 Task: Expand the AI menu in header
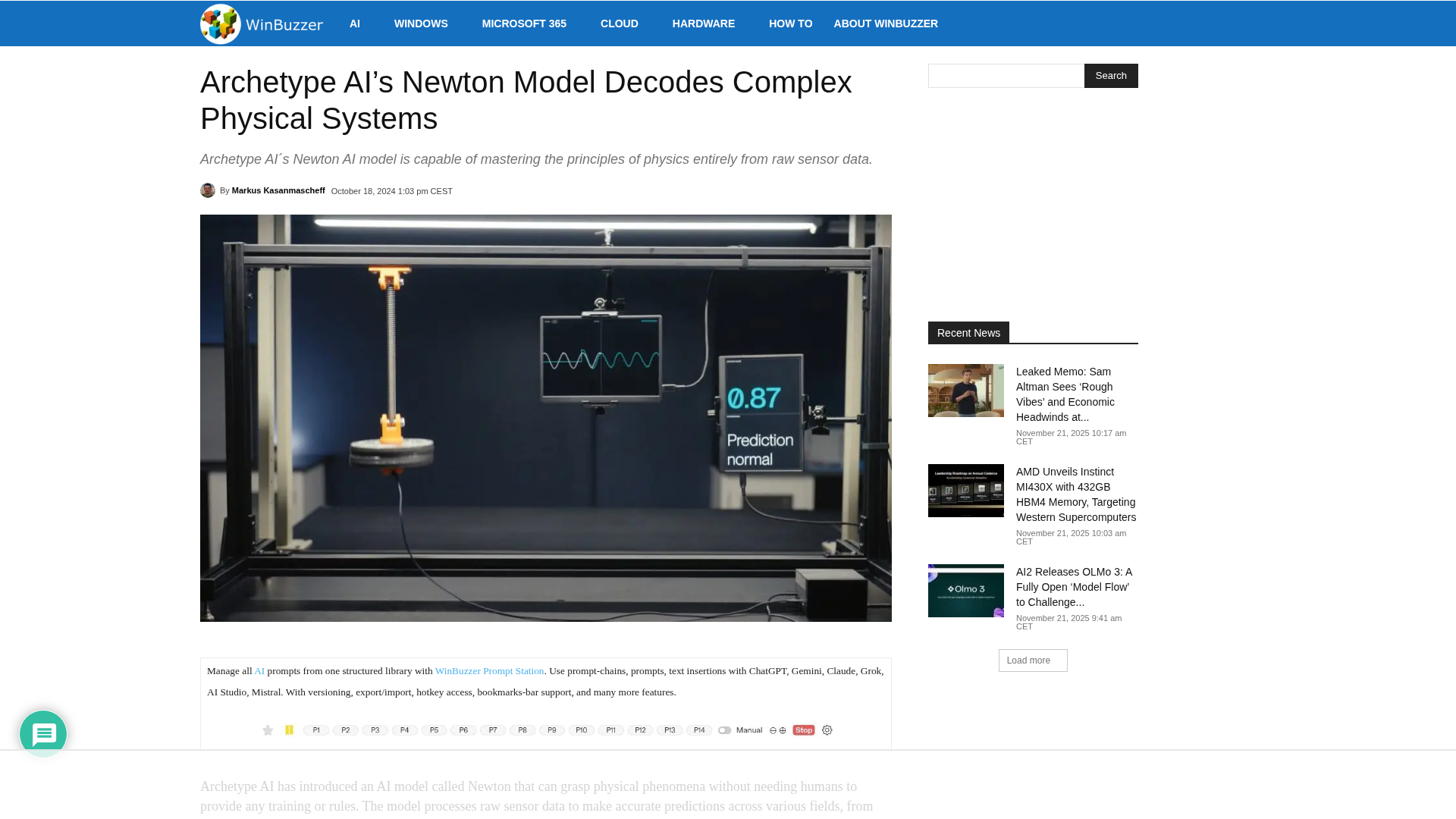(355, 24)
